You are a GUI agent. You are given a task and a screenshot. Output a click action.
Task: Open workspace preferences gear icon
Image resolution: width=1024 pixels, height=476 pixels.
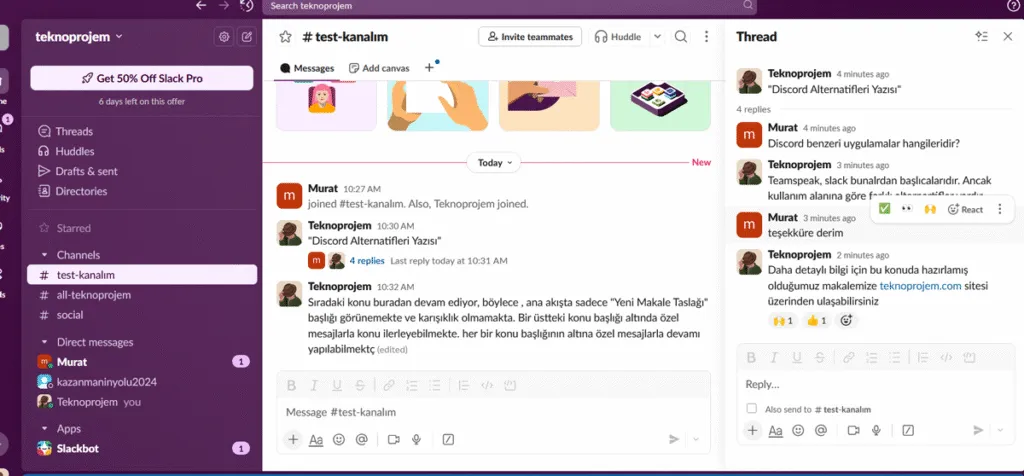click(224, 37)
